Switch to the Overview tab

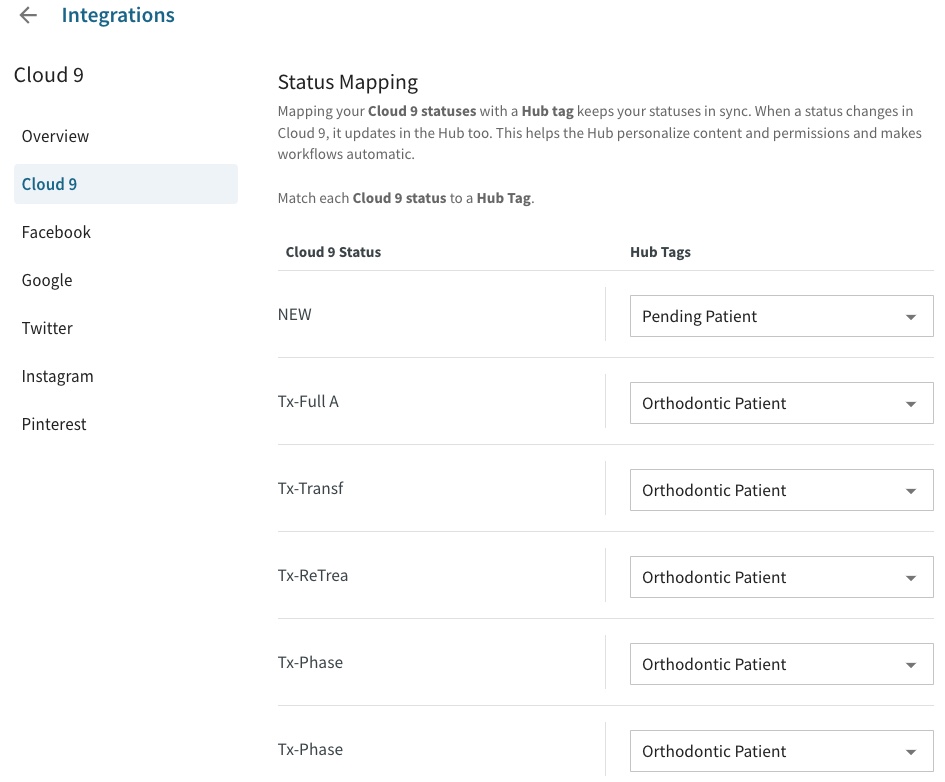click(x=55, y=136)
